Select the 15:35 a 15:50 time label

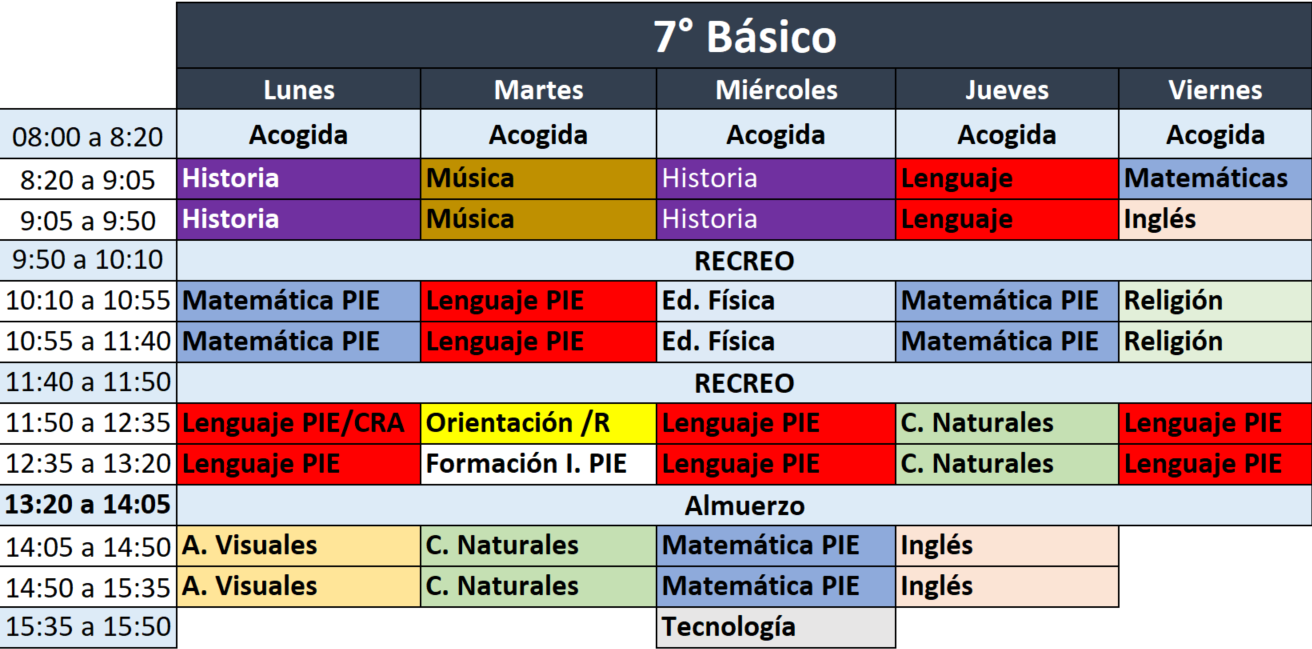point(88,628)
